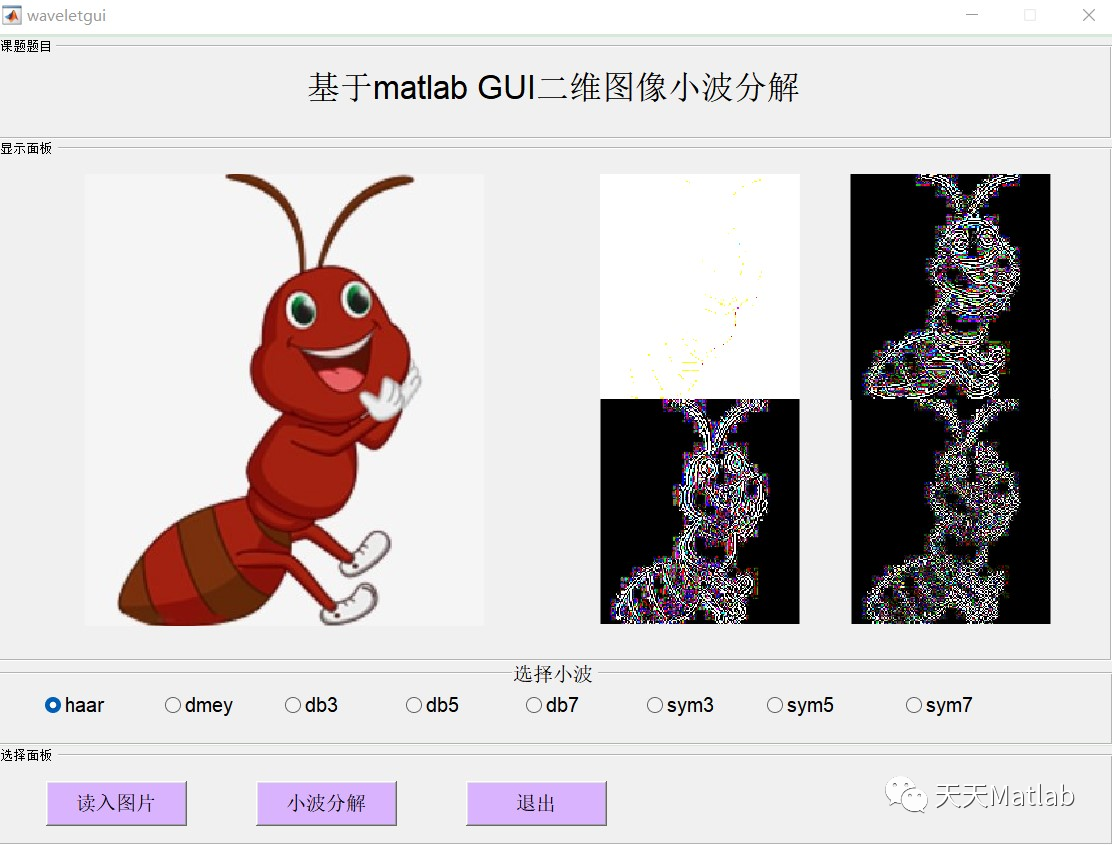
Task: Click the lower-middle detail coefficients image
Action: pos(699,510)
